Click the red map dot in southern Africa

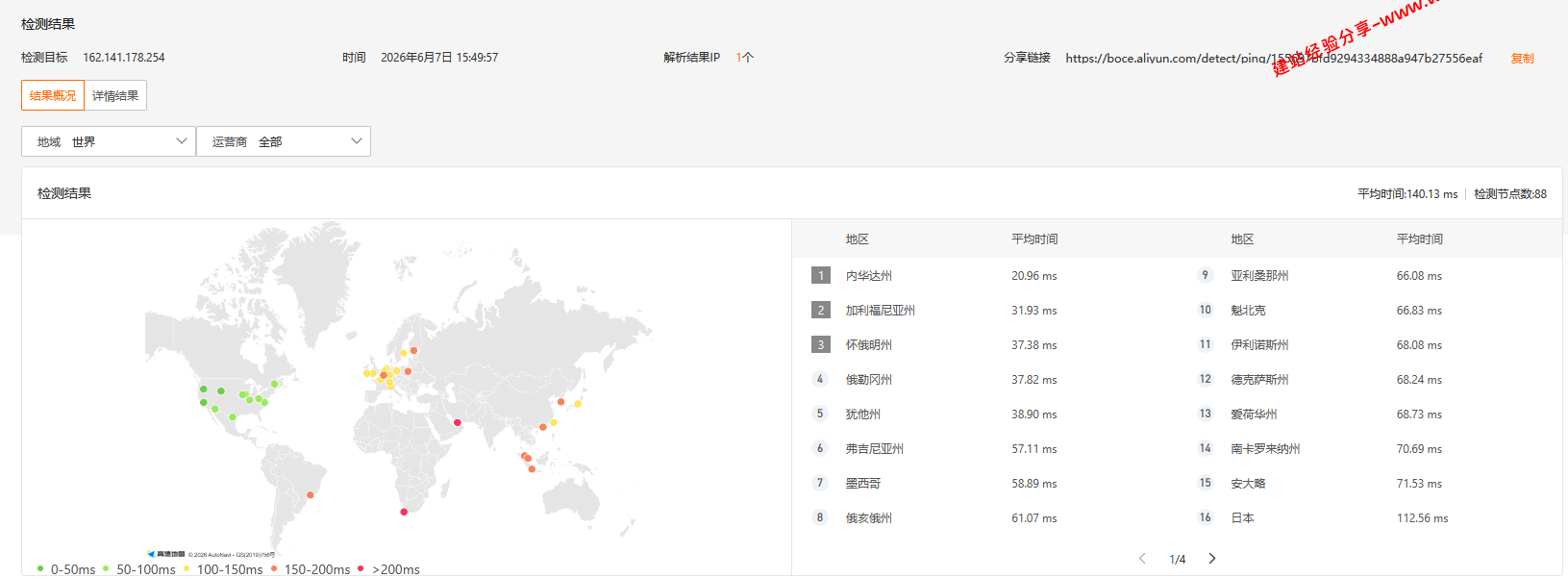(x=404, y=512)
